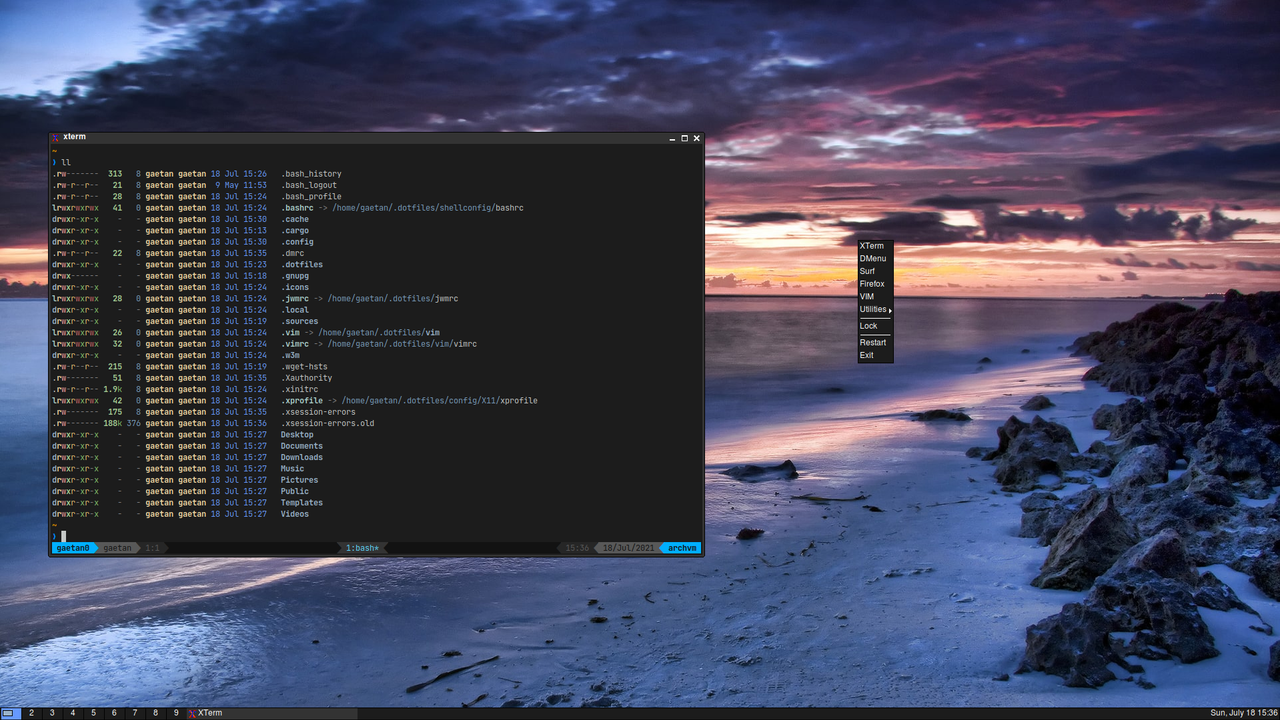Click the Music directory name

292,469
